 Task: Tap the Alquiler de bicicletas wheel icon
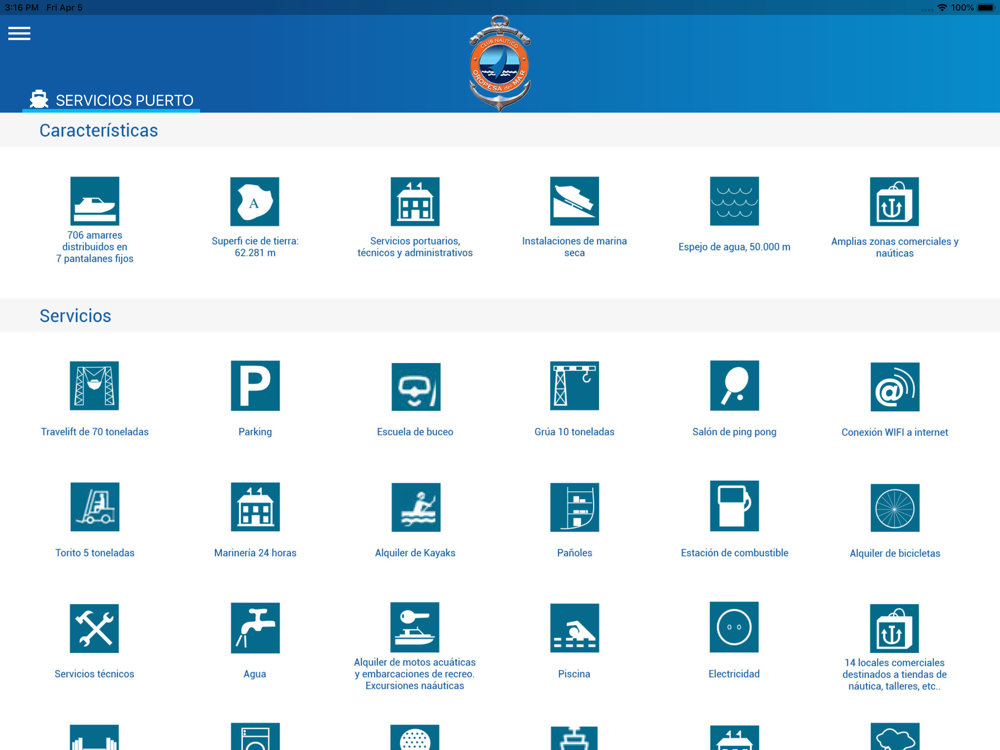[x=895, y=508]
